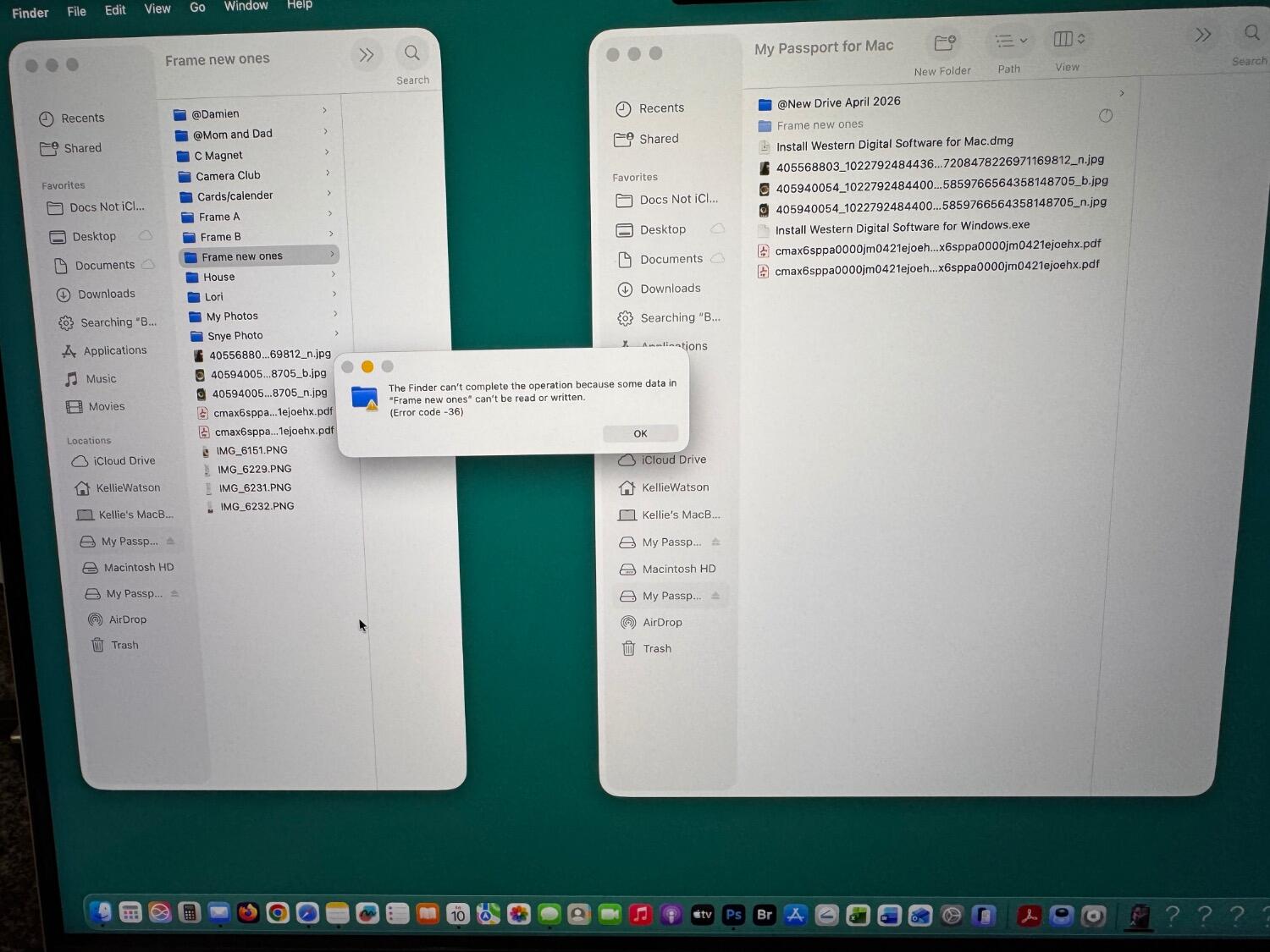
Task: Open the Go menu in the menu bar
Action: tap(197, 8)
